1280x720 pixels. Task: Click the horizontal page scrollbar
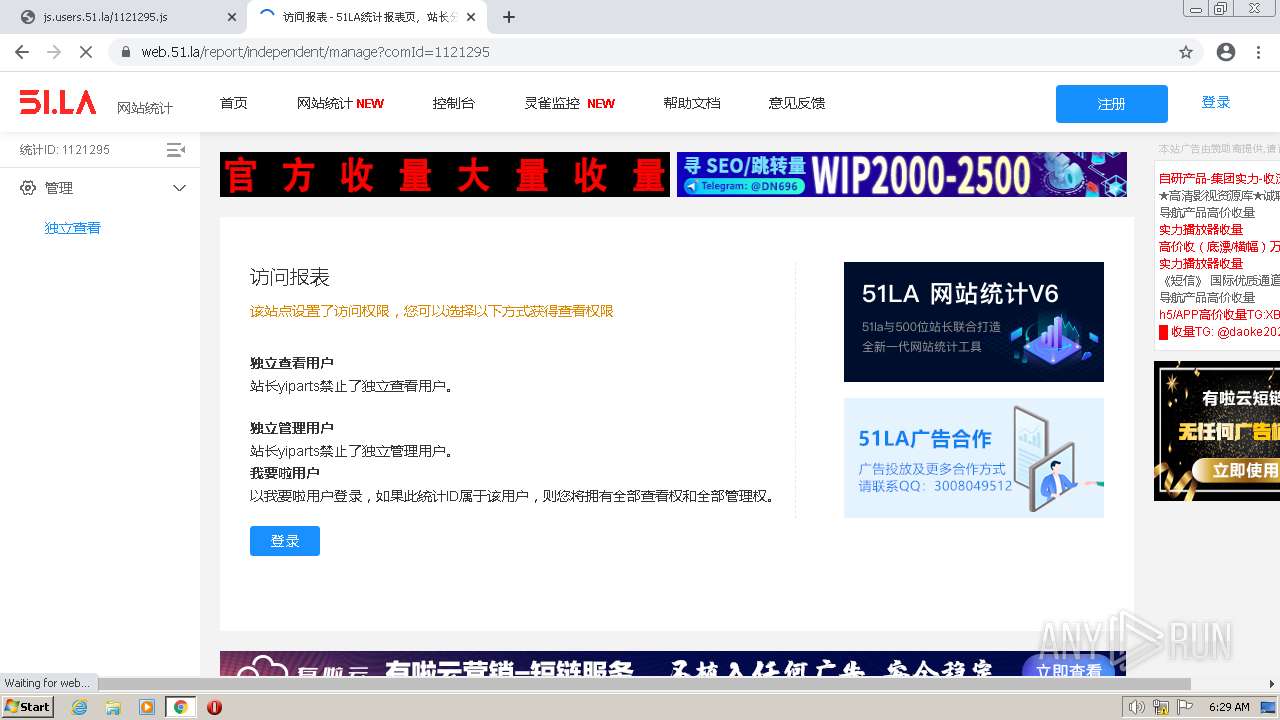(644, 684)
